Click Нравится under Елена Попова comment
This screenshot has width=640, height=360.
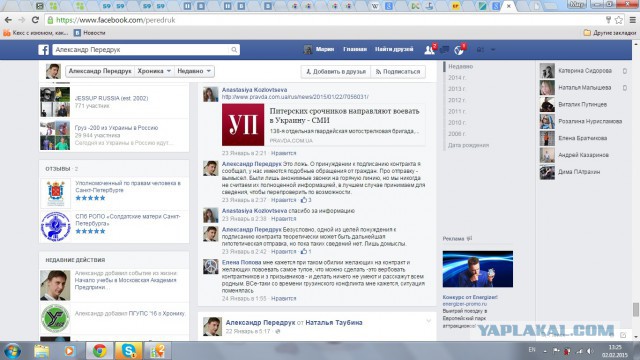click(283, 299)
